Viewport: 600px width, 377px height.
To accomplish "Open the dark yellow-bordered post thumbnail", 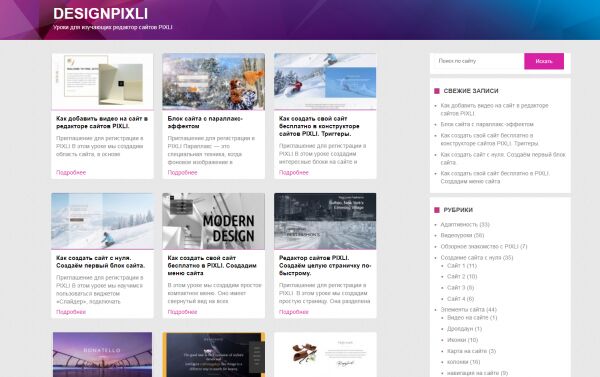I will pos(214,355).
